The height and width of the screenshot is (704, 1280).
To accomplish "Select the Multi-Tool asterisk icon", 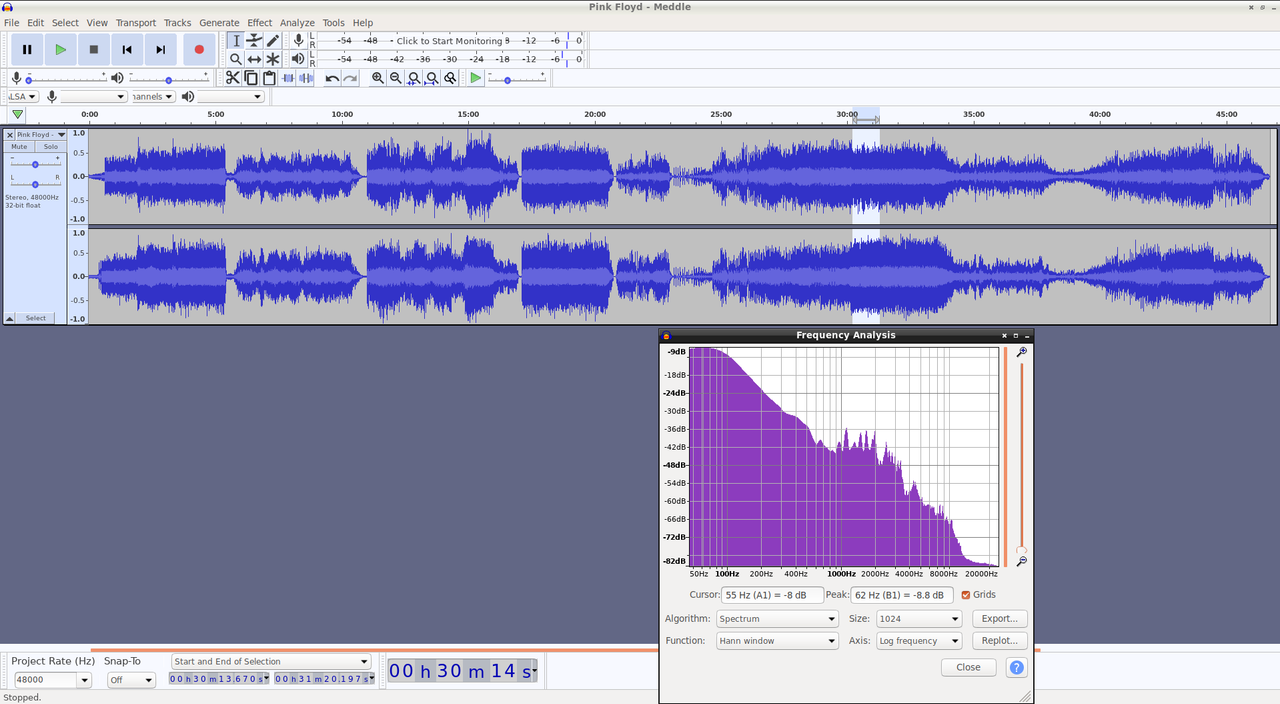I will 272,59.
